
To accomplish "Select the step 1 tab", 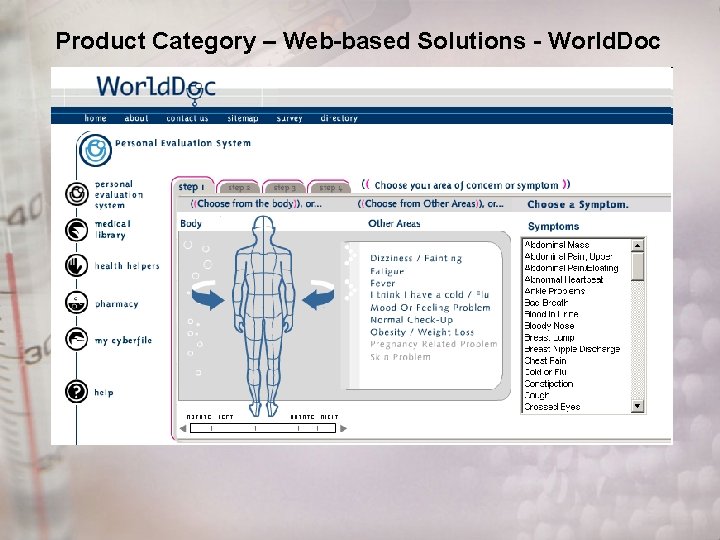I will pyautogui.click(x=192, y=186).
